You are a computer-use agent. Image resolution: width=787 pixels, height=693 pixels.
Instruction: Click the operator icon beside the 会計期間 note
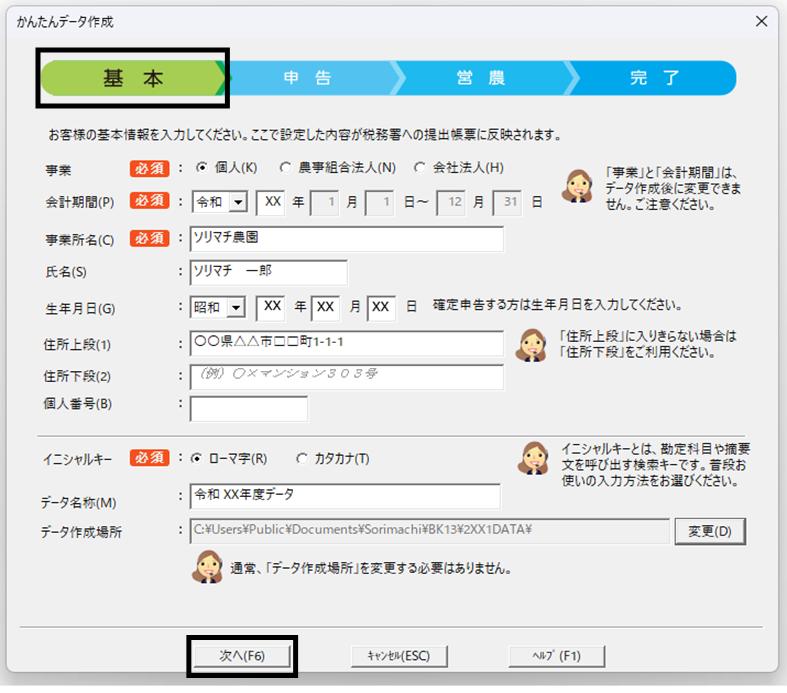coord(577,186)
